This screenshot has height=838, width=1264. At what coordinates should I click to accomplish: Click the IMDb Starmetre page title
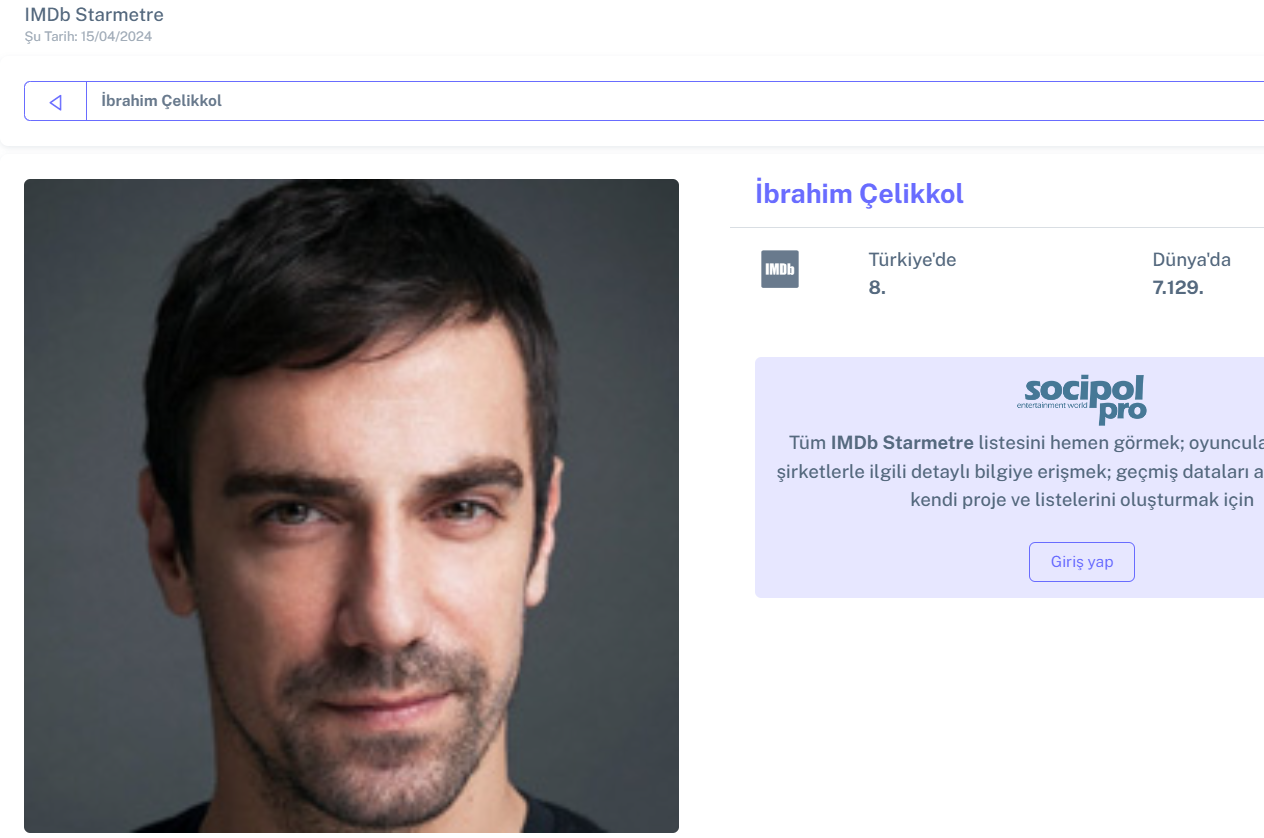point(94,15)
